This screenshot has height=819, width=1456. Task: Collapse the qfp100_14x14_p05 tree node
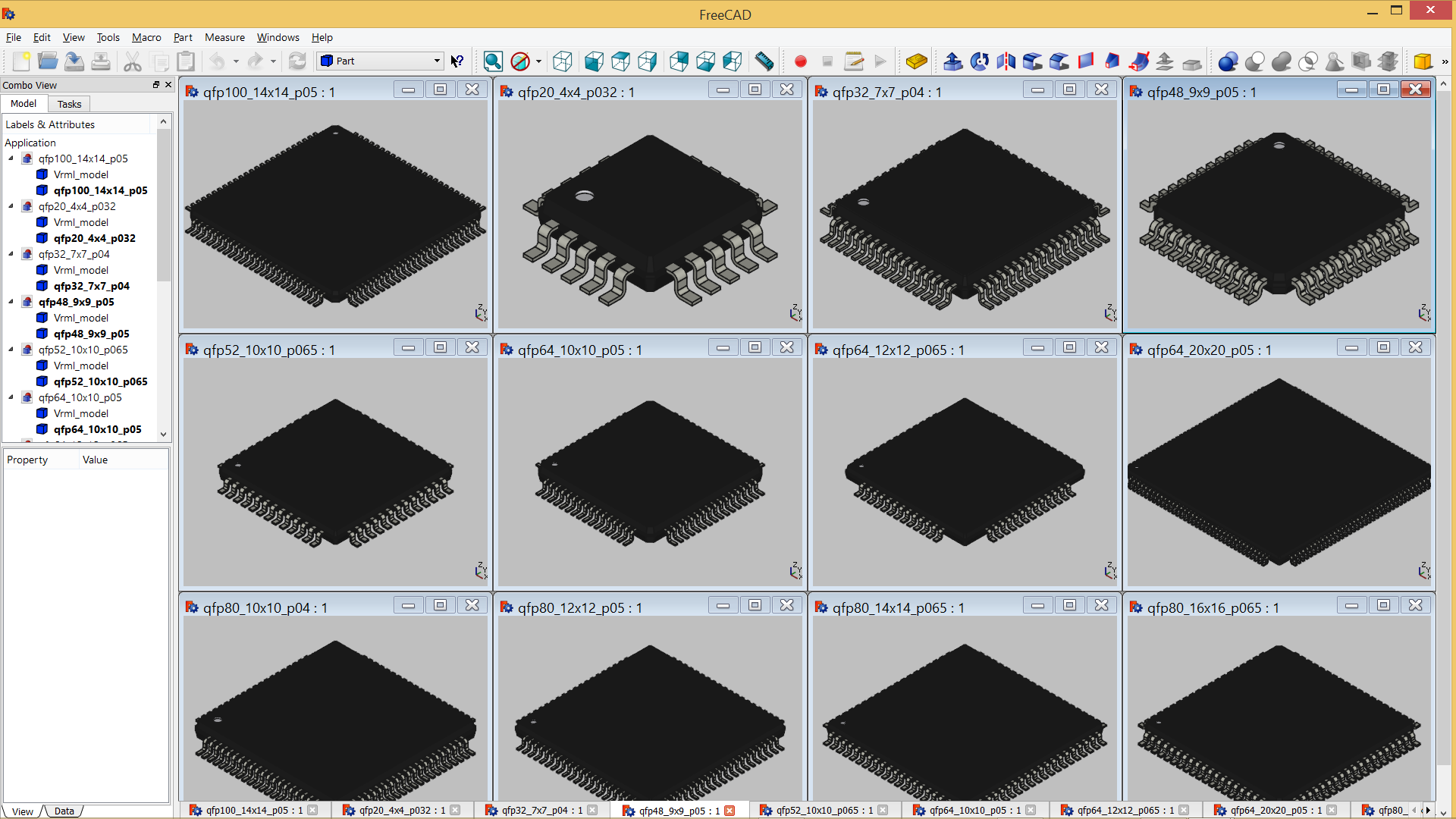pos(9,158)
